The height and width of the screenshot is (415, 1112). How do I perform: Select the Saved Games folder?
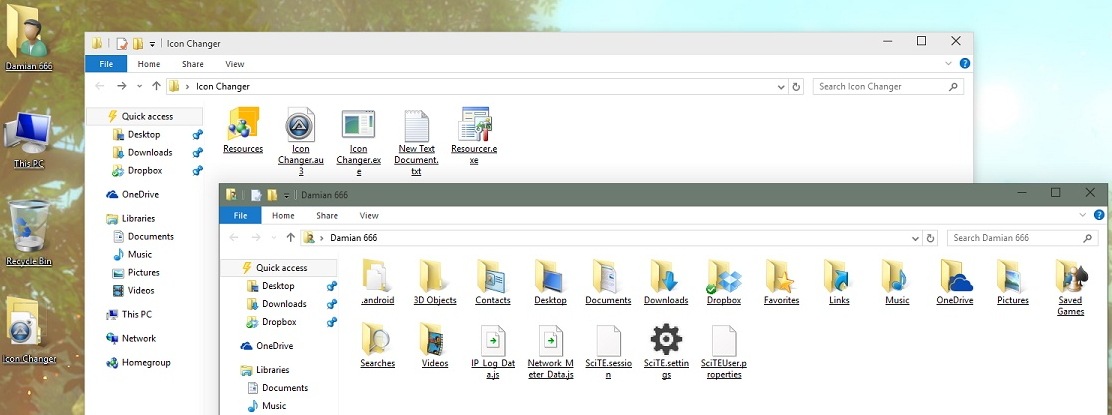pyautogui.click(x=1070, y=287)
